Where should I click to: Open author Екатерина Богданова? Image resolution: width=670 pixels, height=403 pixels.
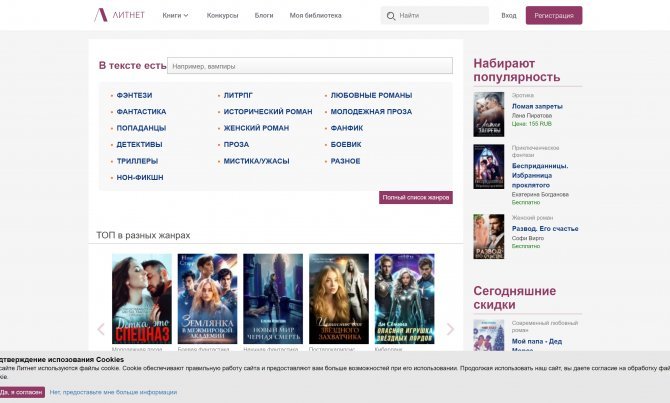click(x=540, y=194)
